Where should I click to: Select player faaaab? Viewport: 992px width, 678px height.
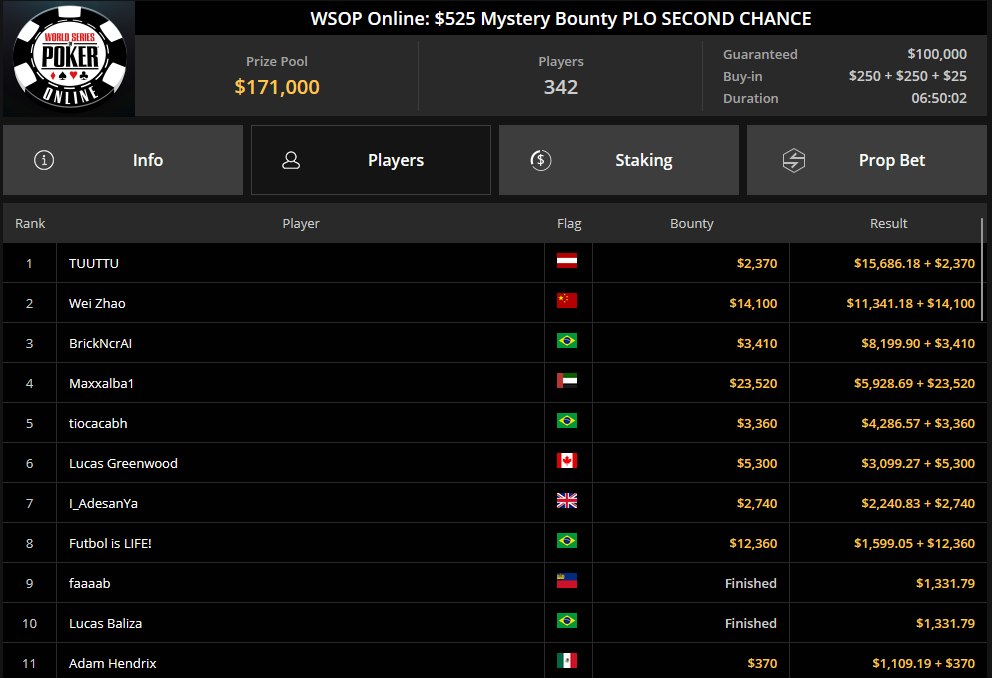point(89,583)
